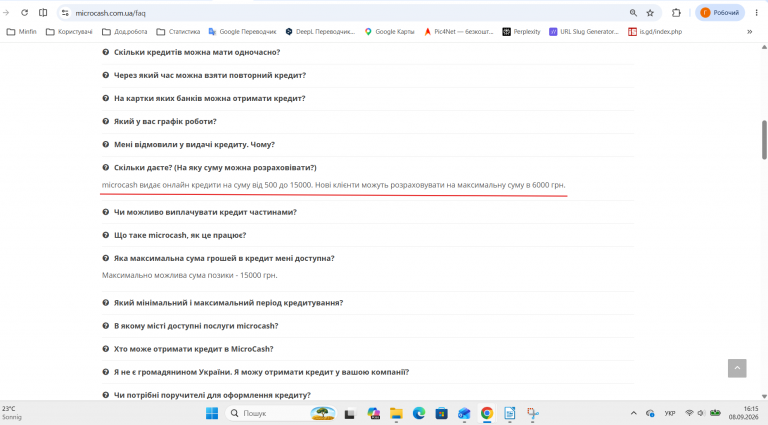Open the Дод.робота bookmarks folder
The image size is (768, 425).
pos(124,31)
